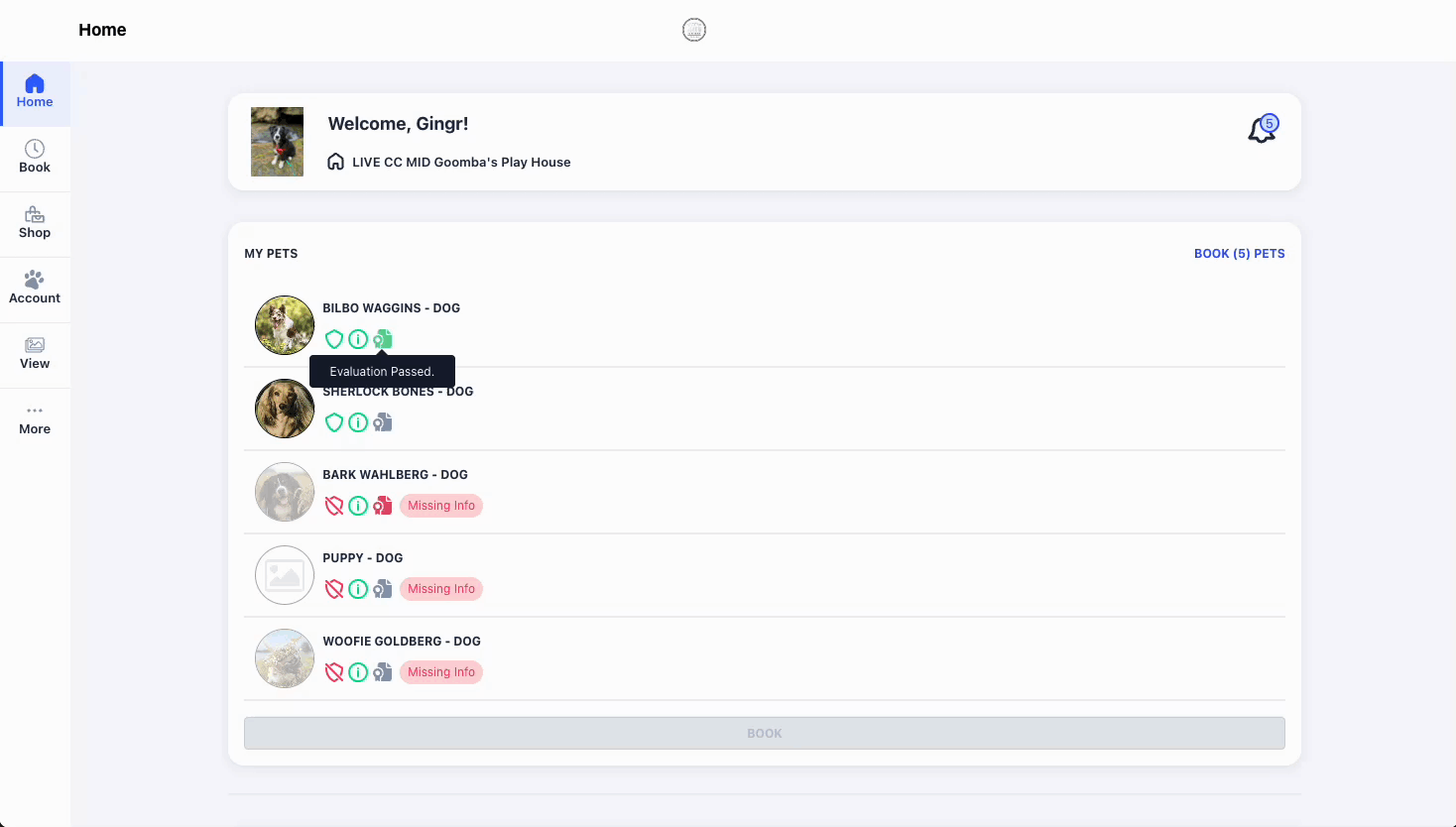Screen dimensions: 1456x827
Task: Click Sherlock Bones info circle icon
Action: pyautogui.click(x=358, y=422)
